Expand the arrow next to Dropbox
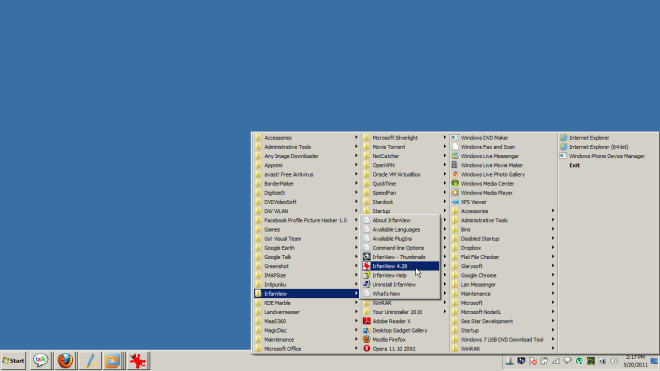The height and width of the screenshot is (371, 660). (x=553, y=248)
